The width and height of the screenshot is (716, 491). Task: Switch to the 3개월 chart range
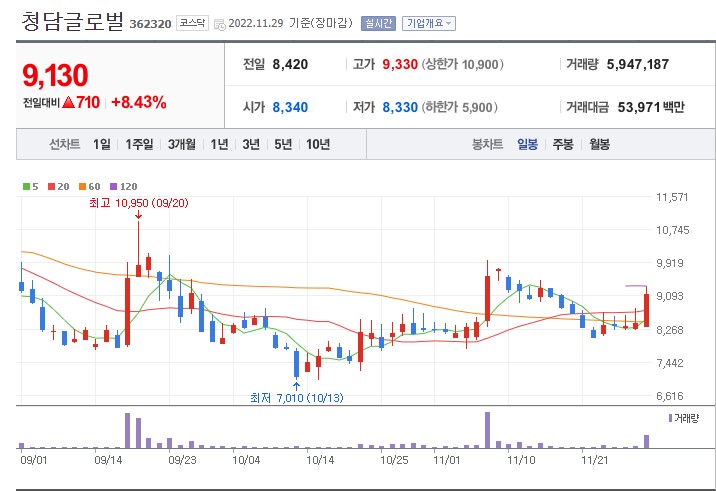[x=182, y=144]
